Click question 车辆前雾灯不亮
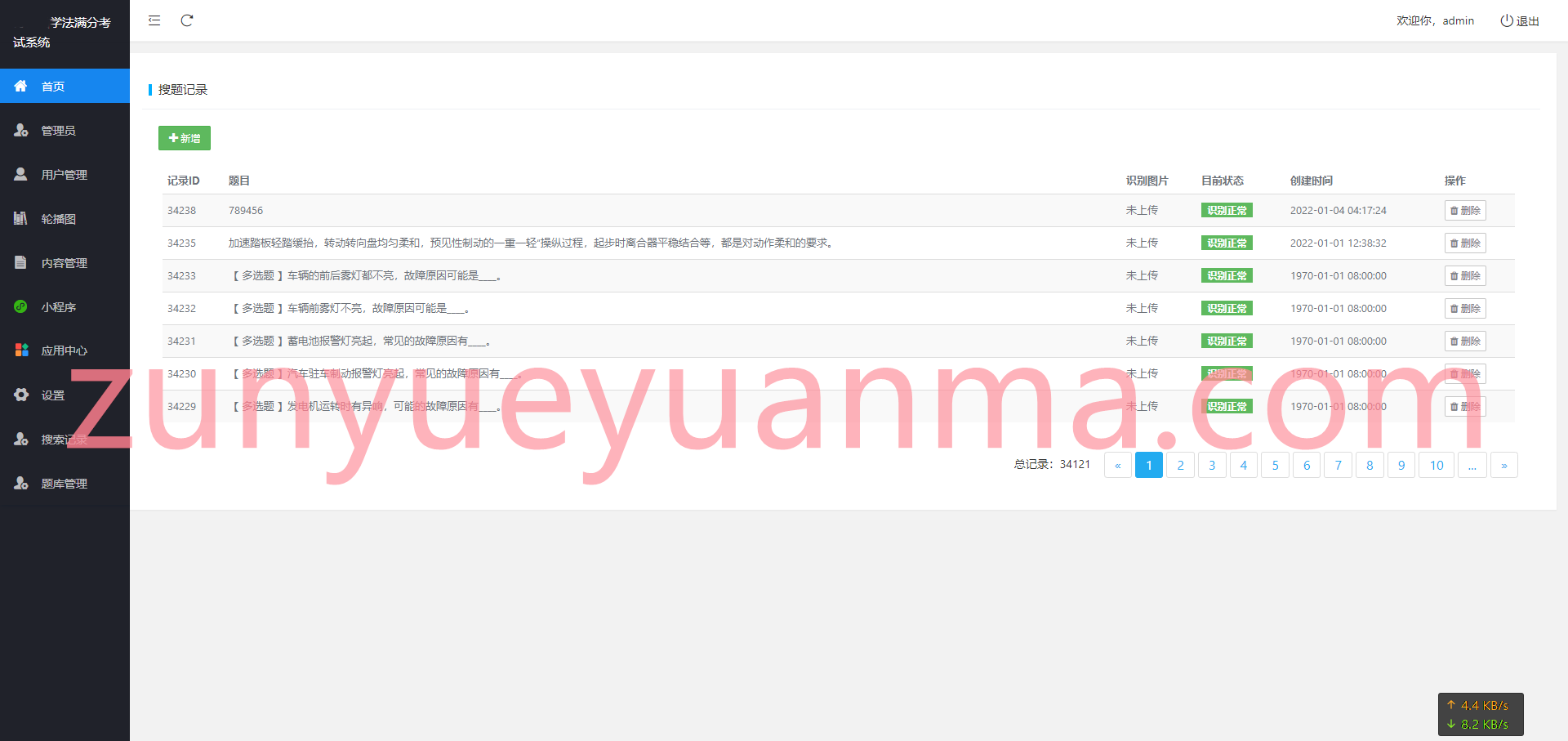 tap(349, 308)
